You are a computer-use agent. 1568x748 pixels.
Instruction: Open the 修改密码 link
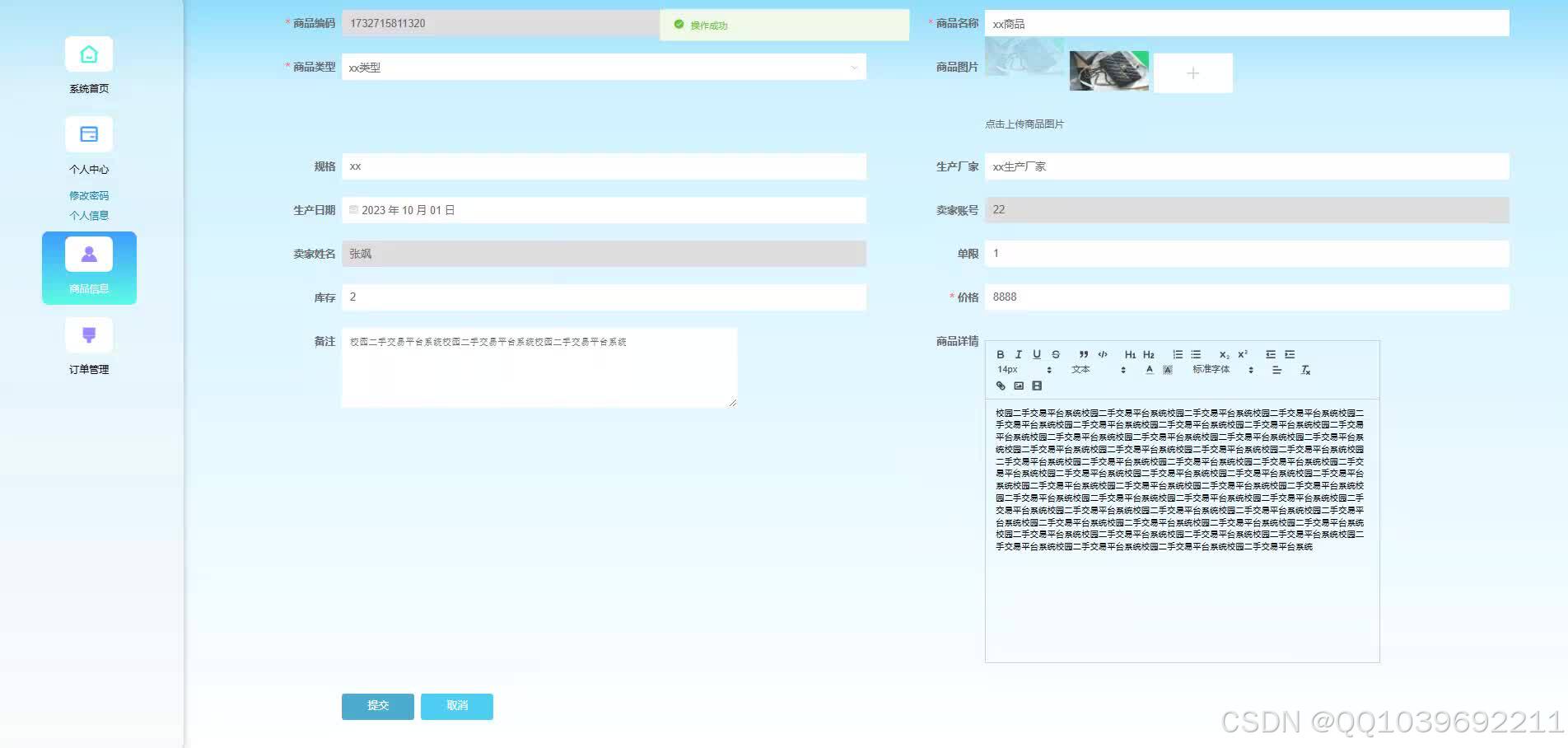click(x=89, y=196)
